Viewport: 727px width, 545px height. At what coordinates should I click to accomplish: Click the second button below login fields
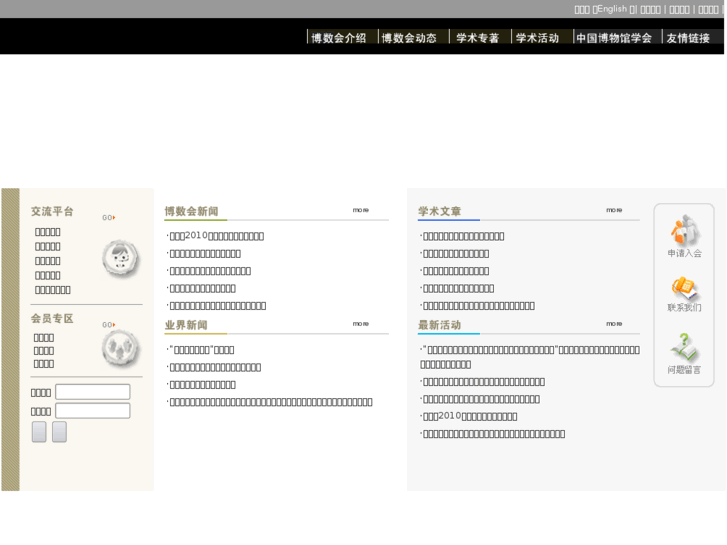59,432
